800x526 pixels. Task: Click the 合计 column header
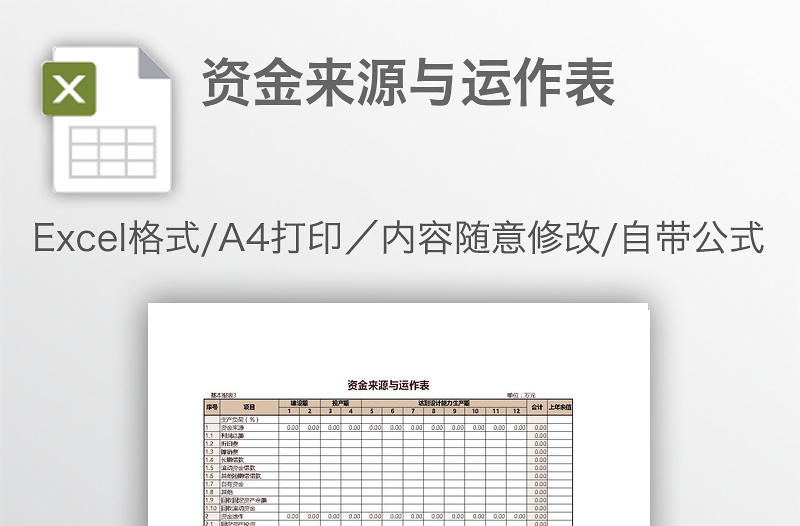pyautogui.click(x=537, y=407)
